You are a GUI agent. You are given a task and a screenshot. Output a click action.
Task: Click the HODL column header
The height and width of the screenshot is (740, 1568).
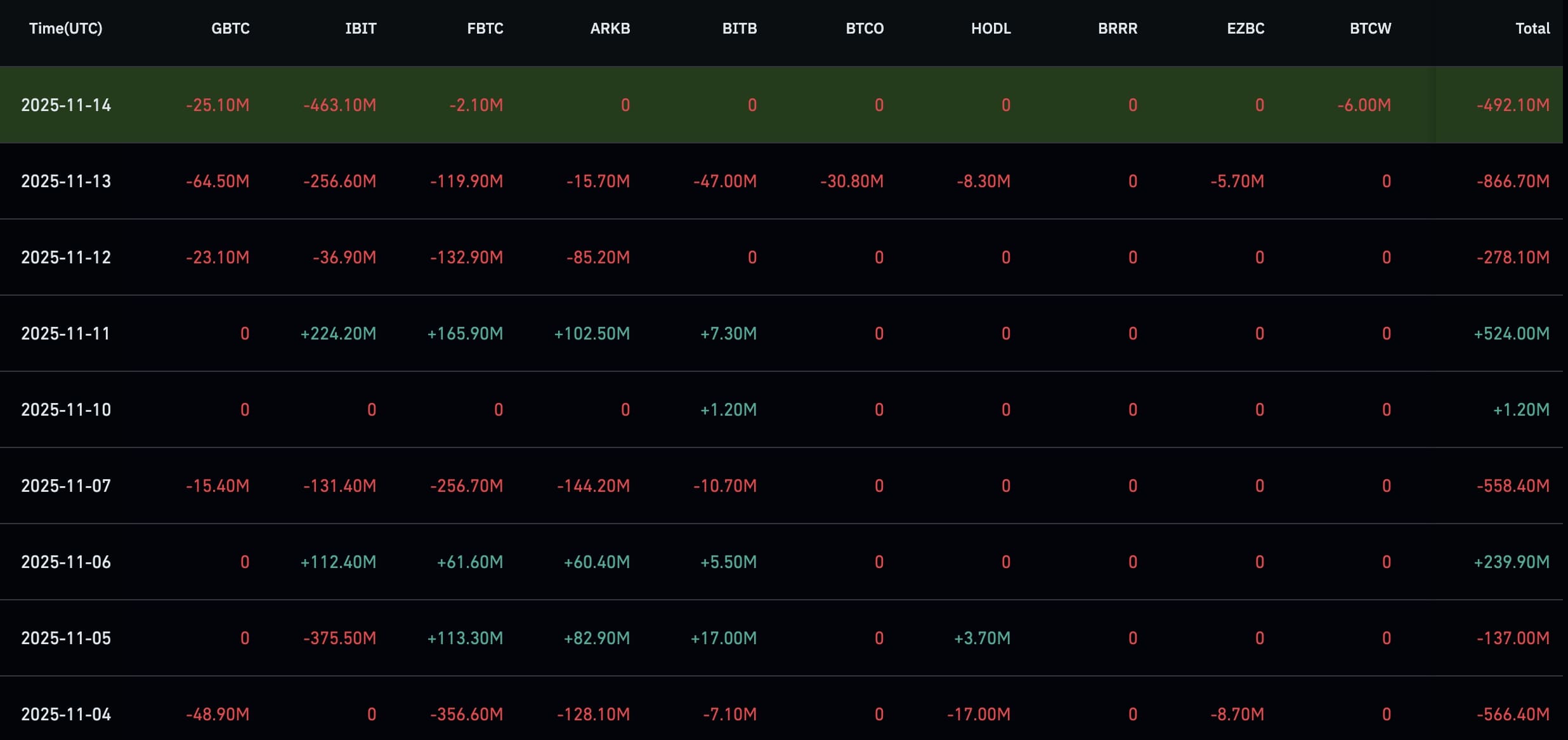[990, 29]
